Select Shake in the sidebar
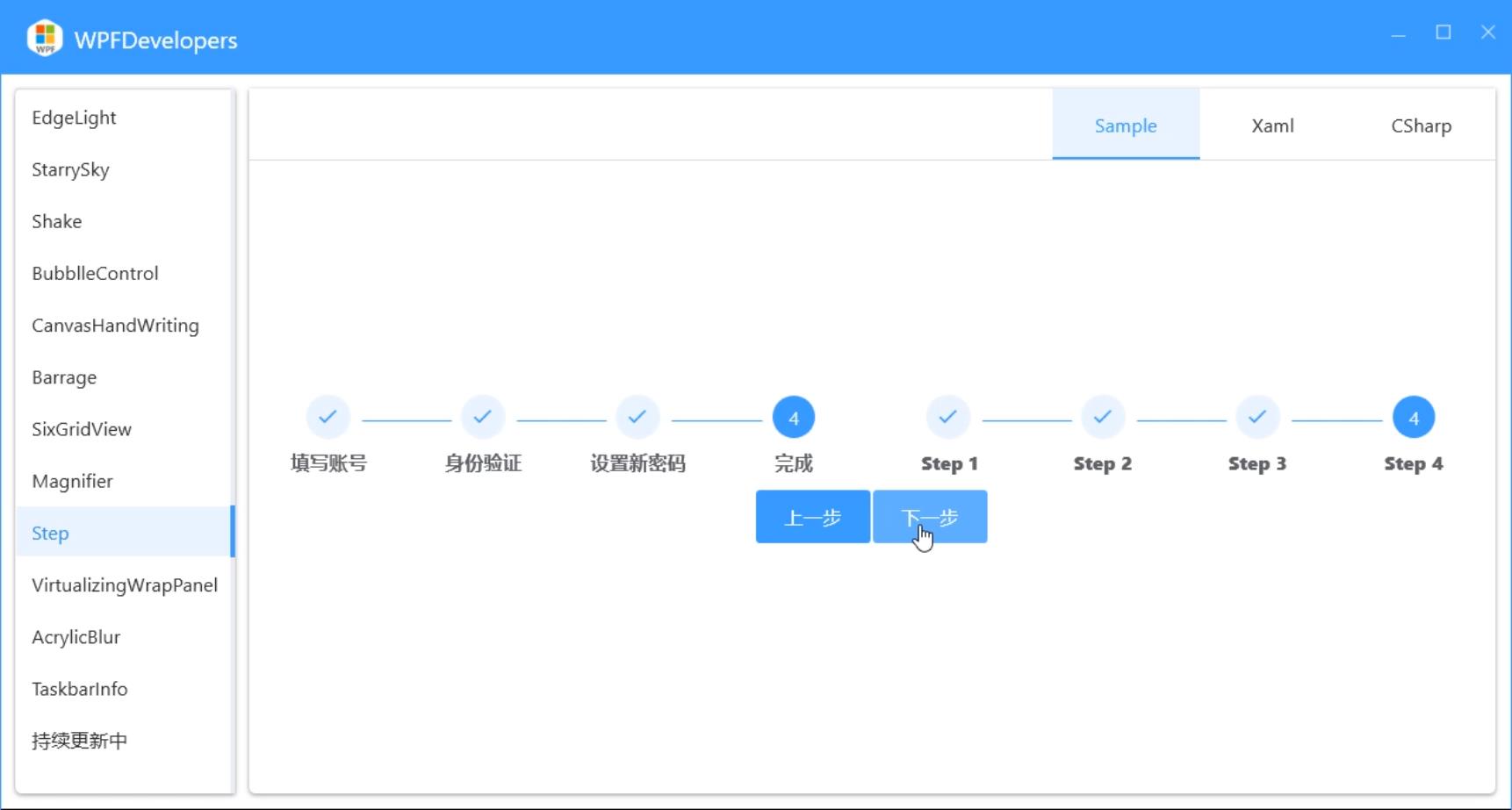The width and height of the screenshot is (1512, 810). pos(125,221)
